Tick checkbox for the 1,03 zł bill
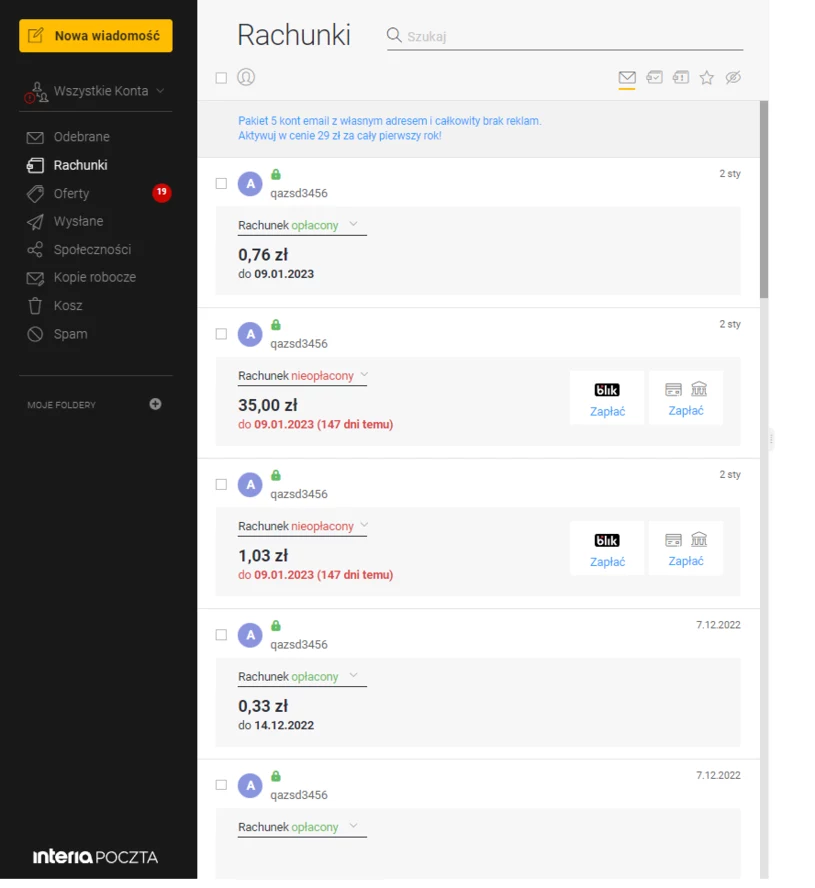This screenshot has width=815, height=888. pyautogui.click(x=221, y=485)
